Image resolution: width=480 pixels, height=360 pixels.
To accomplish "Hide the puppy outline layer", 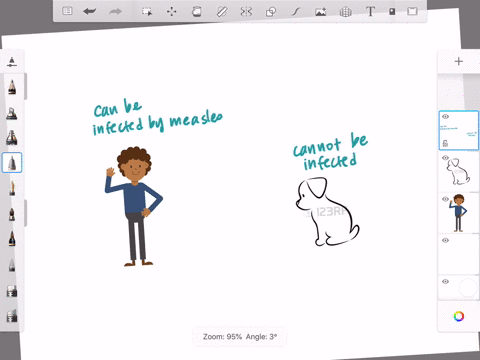I will (445, 158).
